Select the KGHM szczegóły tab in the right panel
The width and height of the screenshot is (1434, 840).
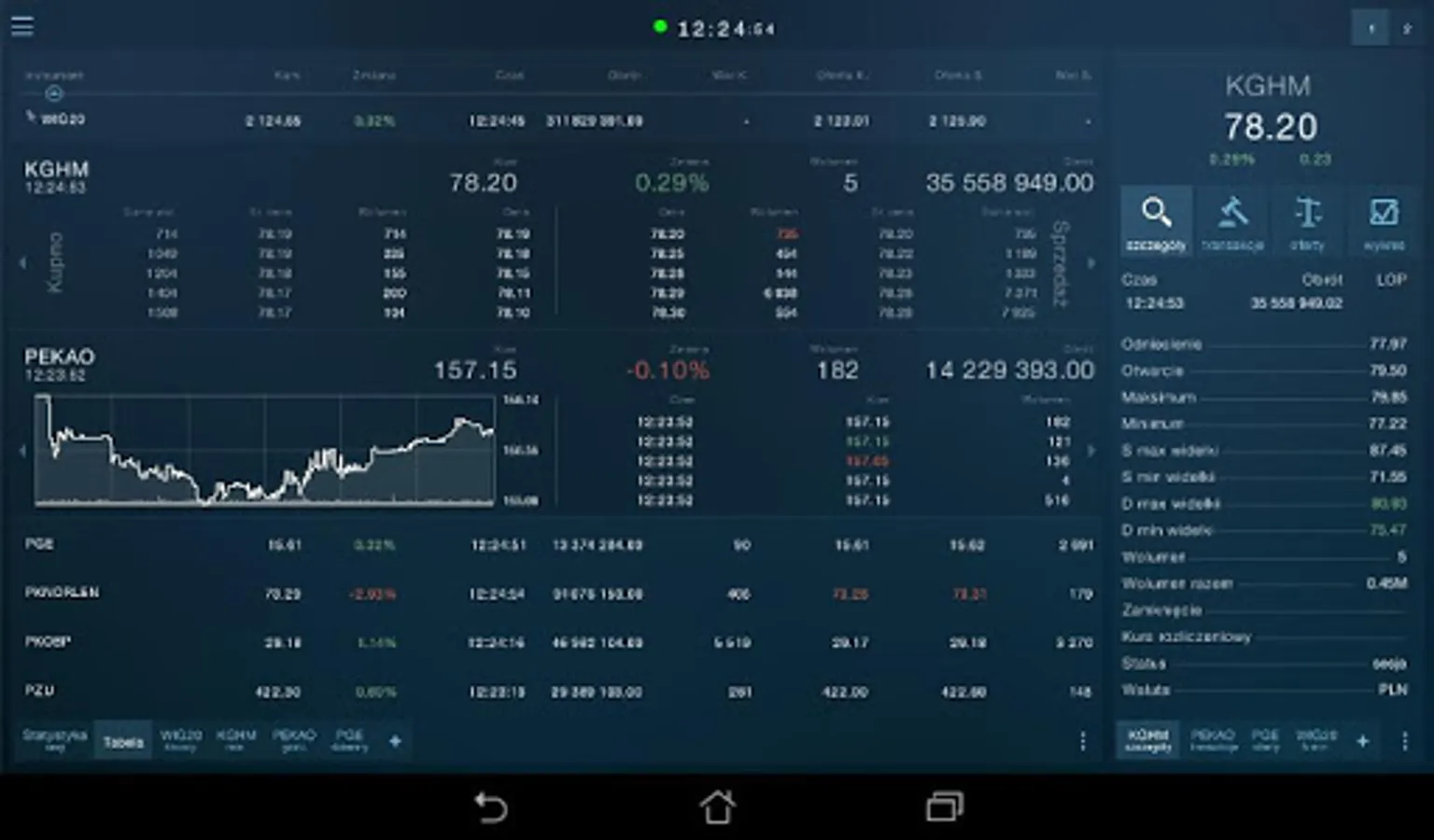(x=1148, y=741)
